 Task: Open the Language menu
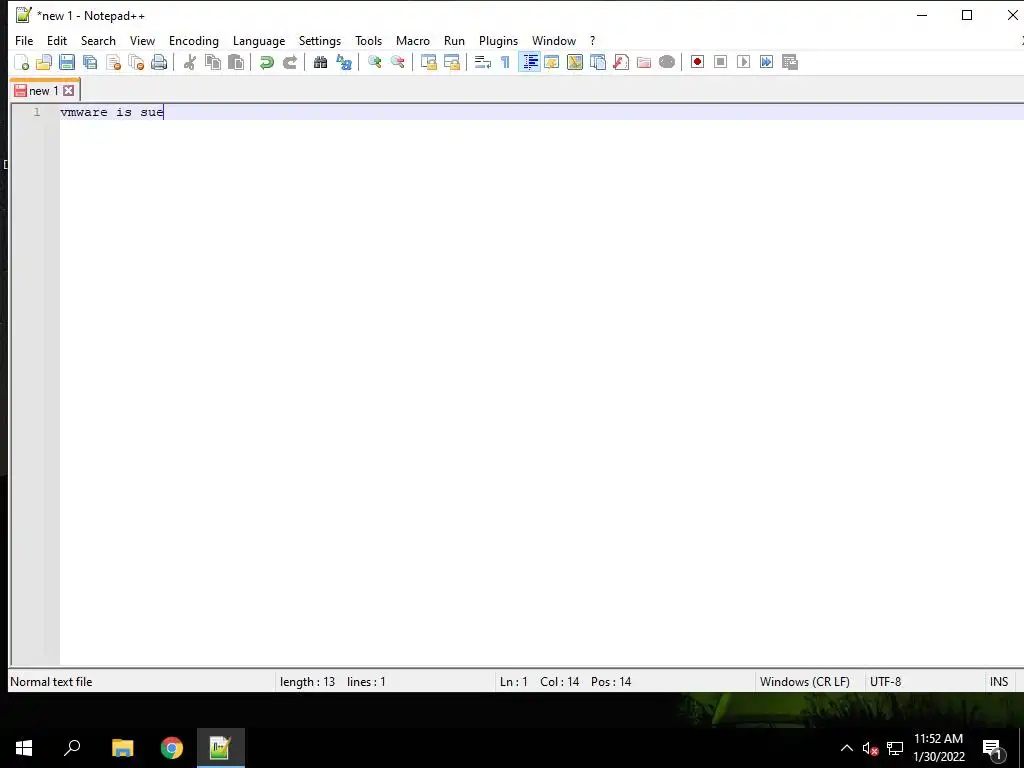click(259, 40)
